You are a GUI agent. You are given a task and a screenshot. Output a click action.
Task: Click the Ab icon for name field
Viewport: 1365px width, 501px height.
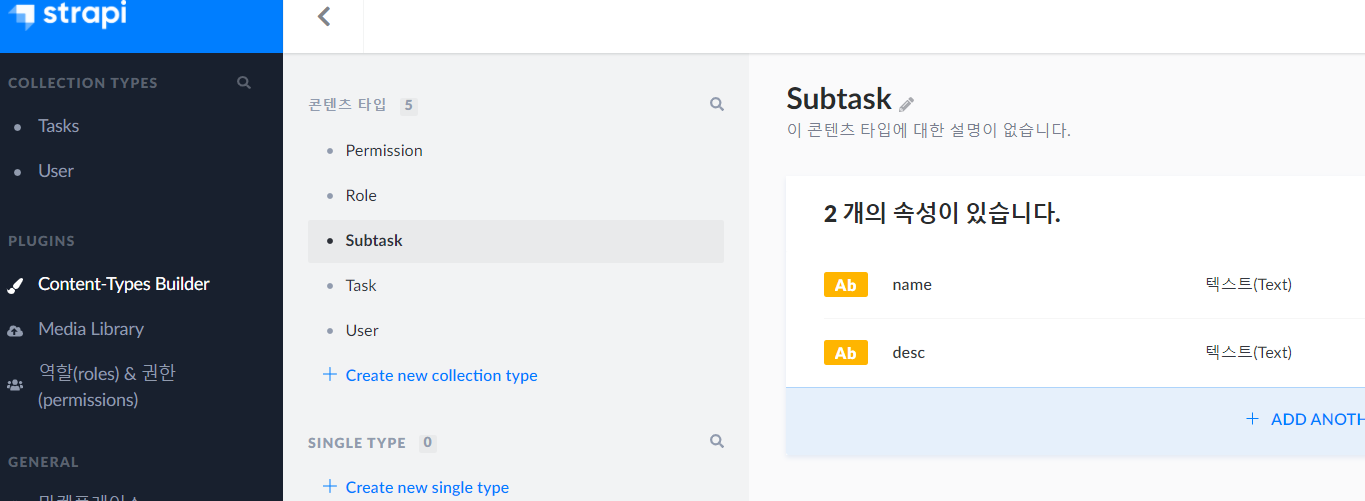846,285
